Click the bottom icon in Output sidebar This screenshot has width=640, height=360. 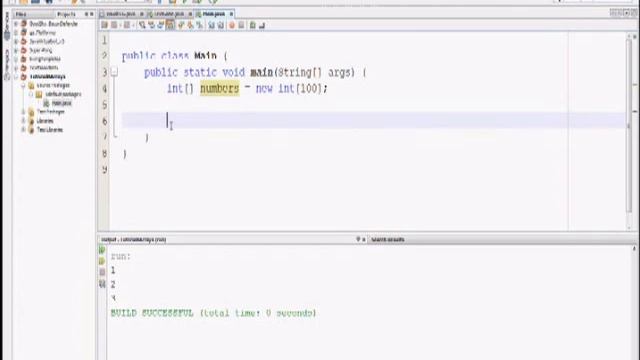[102, 284]
